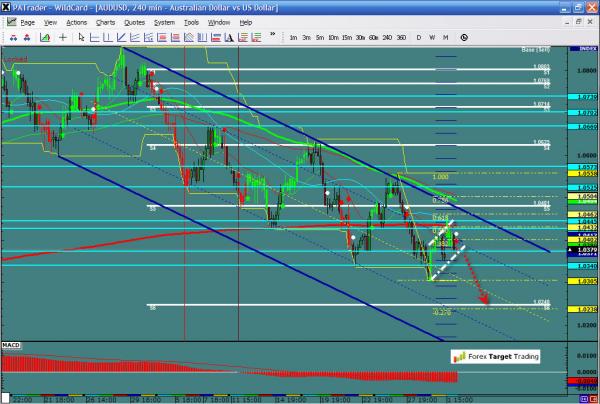Toggle the daily D timeframe

point(418,37)
